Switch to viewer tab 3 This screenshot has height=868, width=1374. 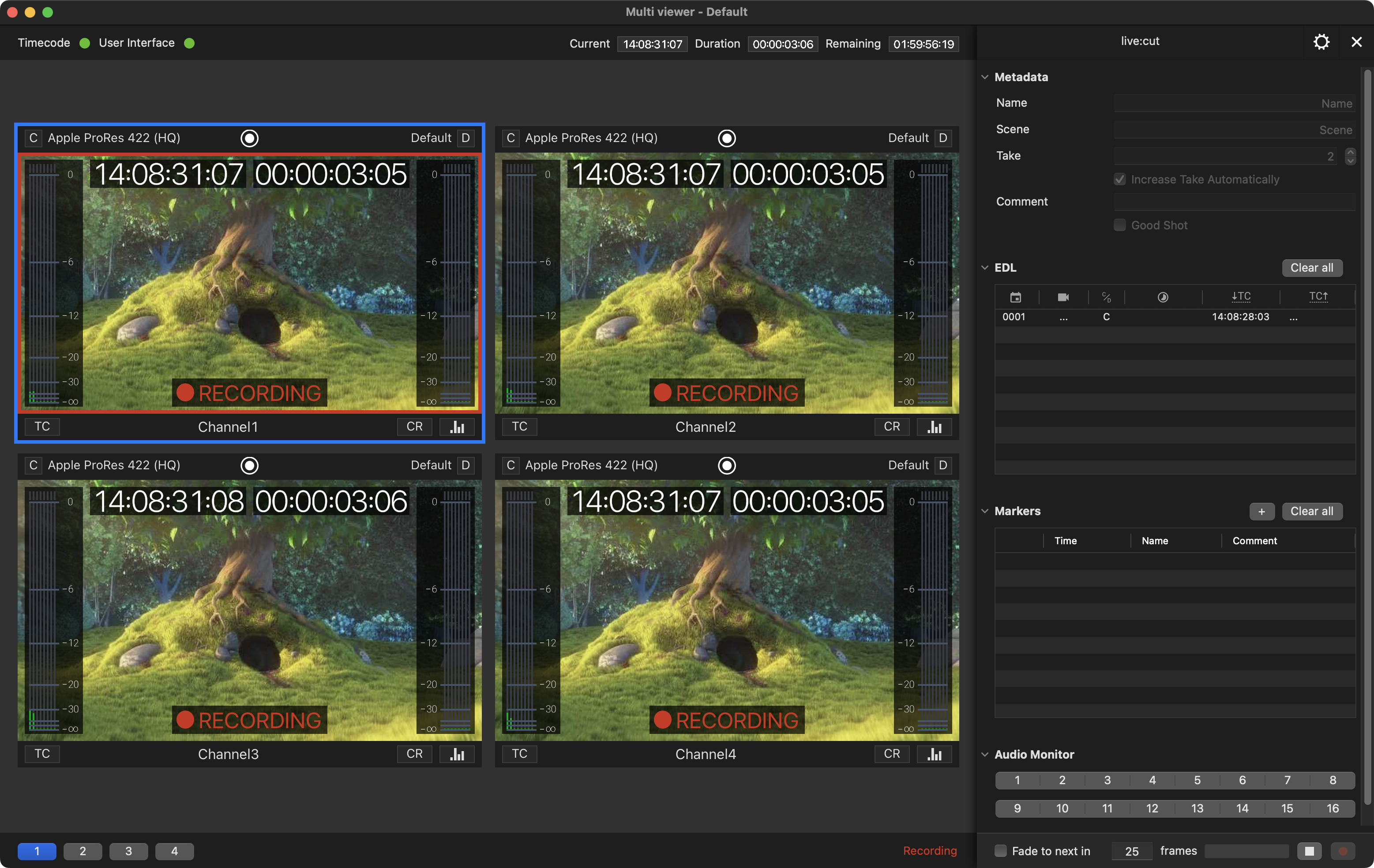tap(128, 851)
